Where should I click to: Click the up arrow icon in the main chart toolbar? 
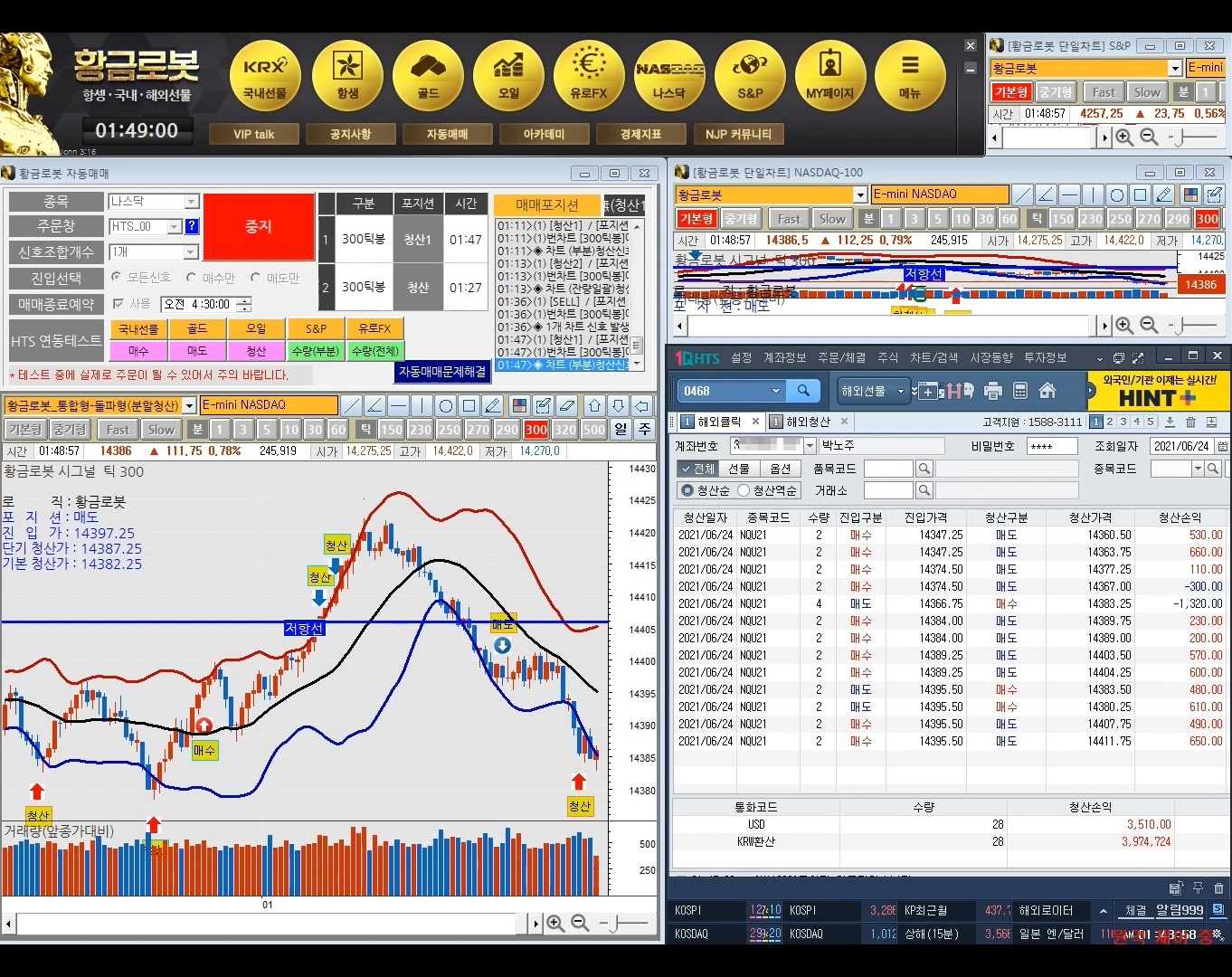(x=594, y=405)
